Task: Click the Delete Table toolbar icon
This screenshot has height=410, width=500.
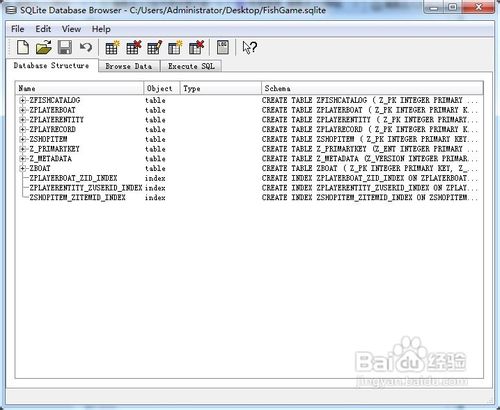Action: click(x=133, y=47)
